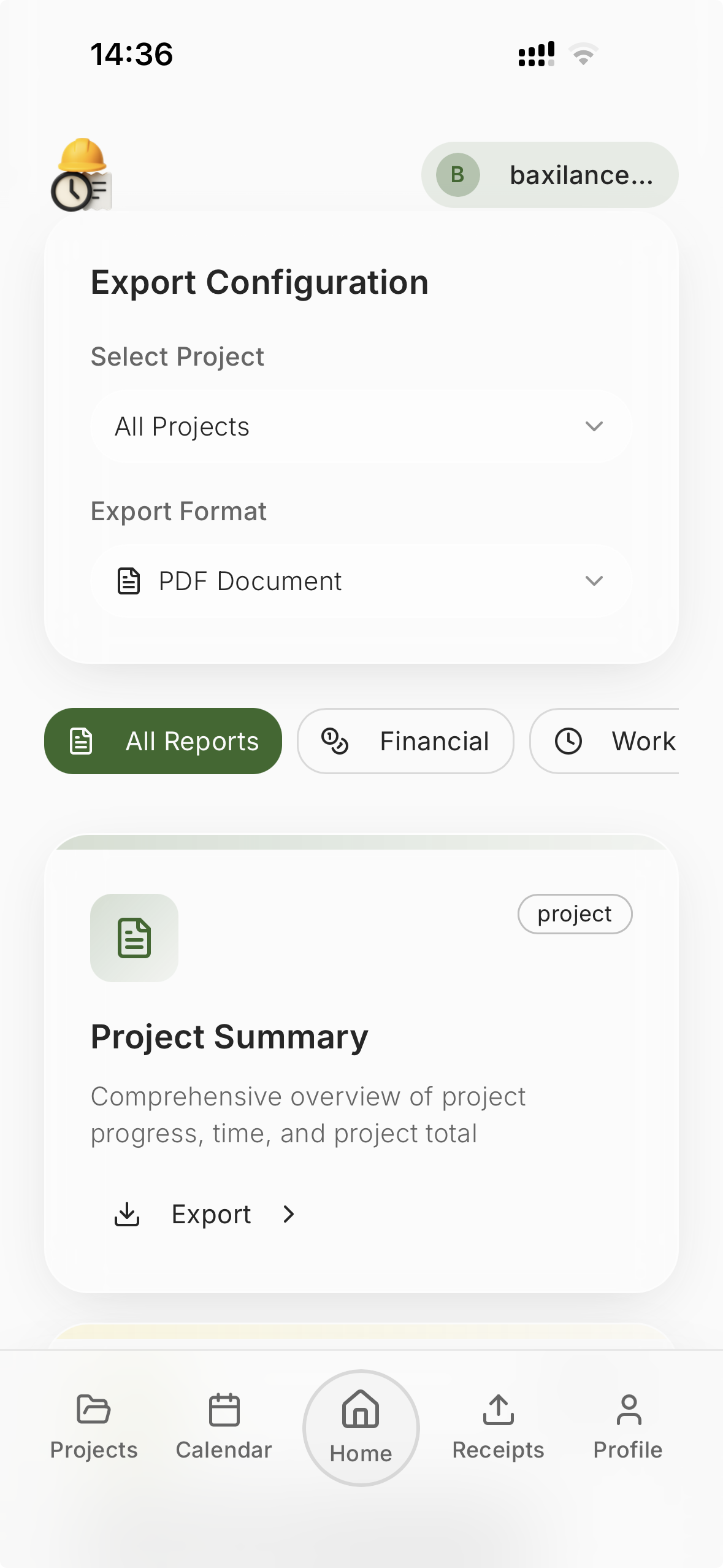This screenshot has width=723, height=1568.
Task: Tap the Export button on Project Summary
Action: click(211, 1214)
